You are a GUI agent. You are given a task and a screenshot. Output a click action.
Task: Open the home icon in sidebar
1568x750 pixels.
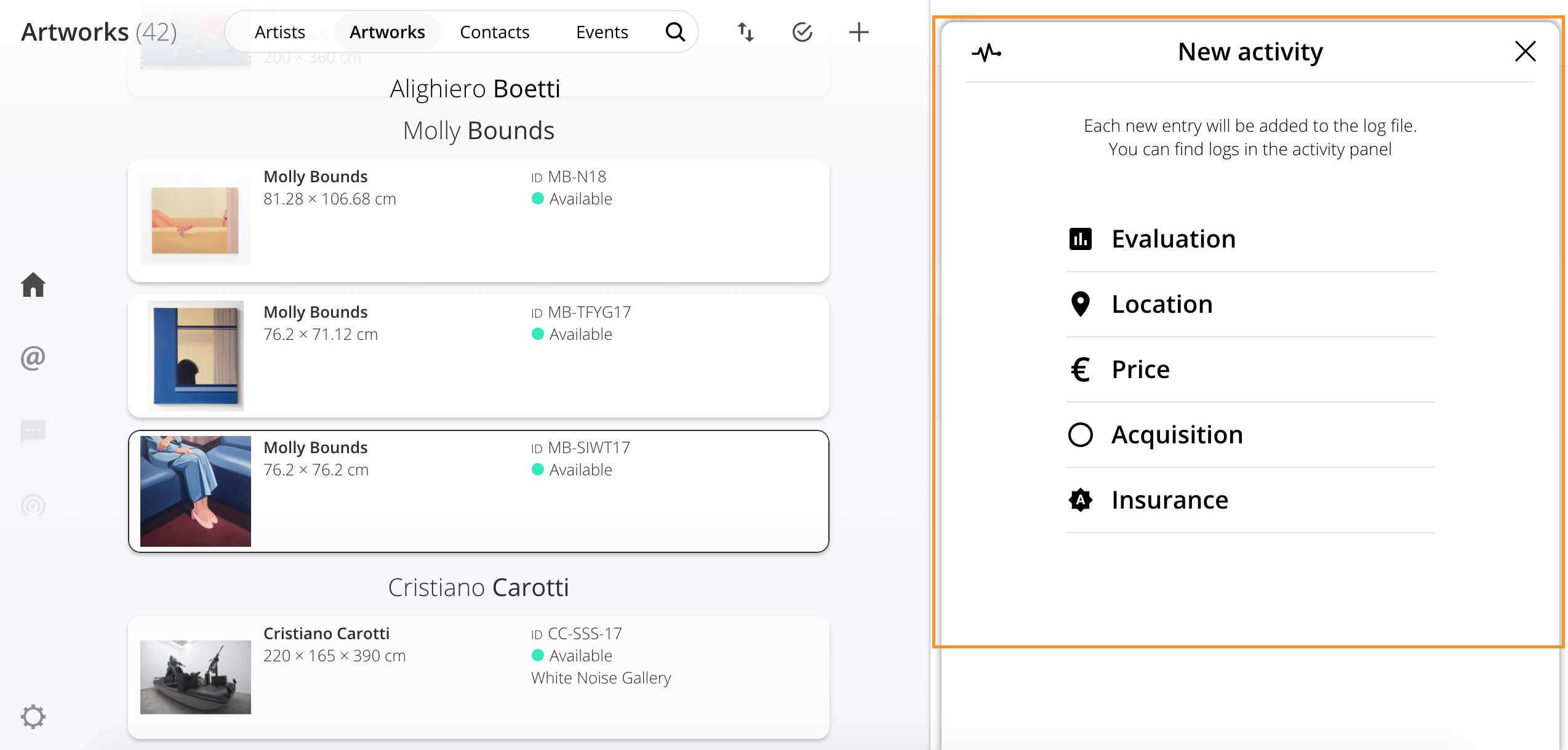coord(33,284)
